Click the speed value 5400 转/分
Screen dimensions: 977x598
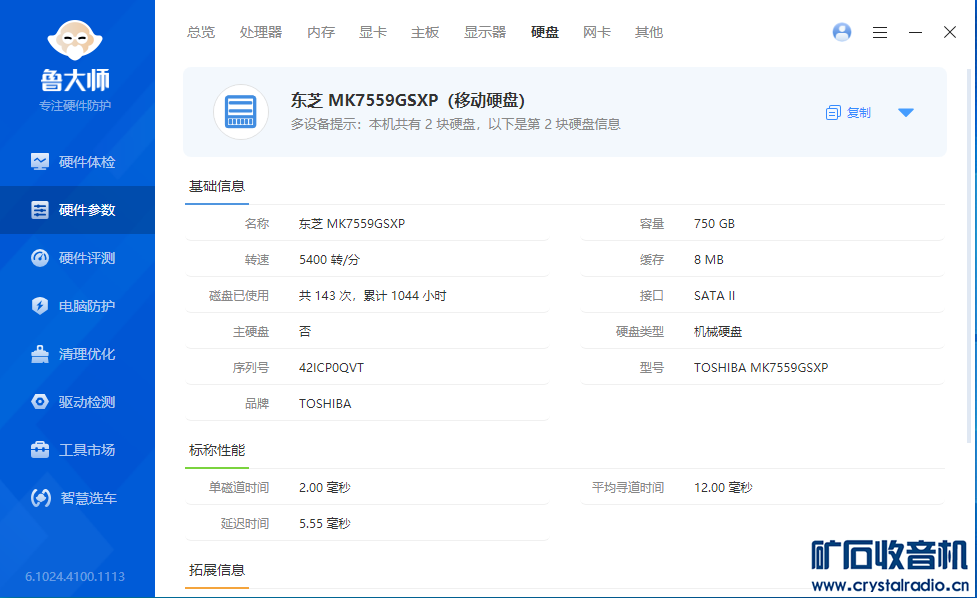329,260
